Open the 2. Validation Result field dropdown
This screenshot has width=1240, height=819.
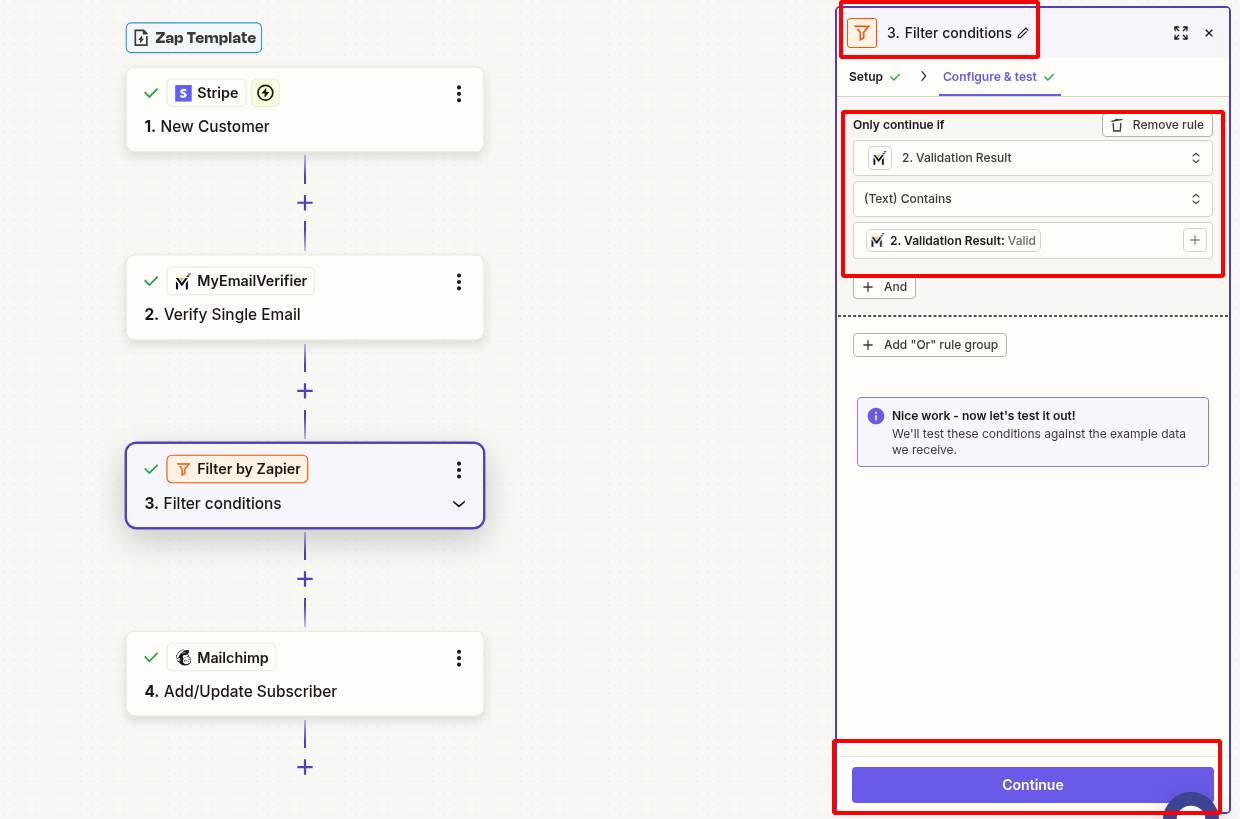(x=1033, y=157)
